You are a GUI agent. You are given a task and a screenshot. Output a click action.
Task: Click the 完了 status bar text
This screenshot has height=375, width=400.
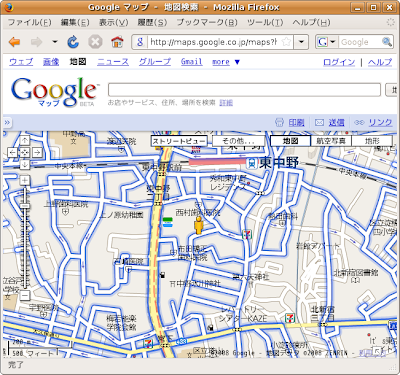click(x=16, y=365)
